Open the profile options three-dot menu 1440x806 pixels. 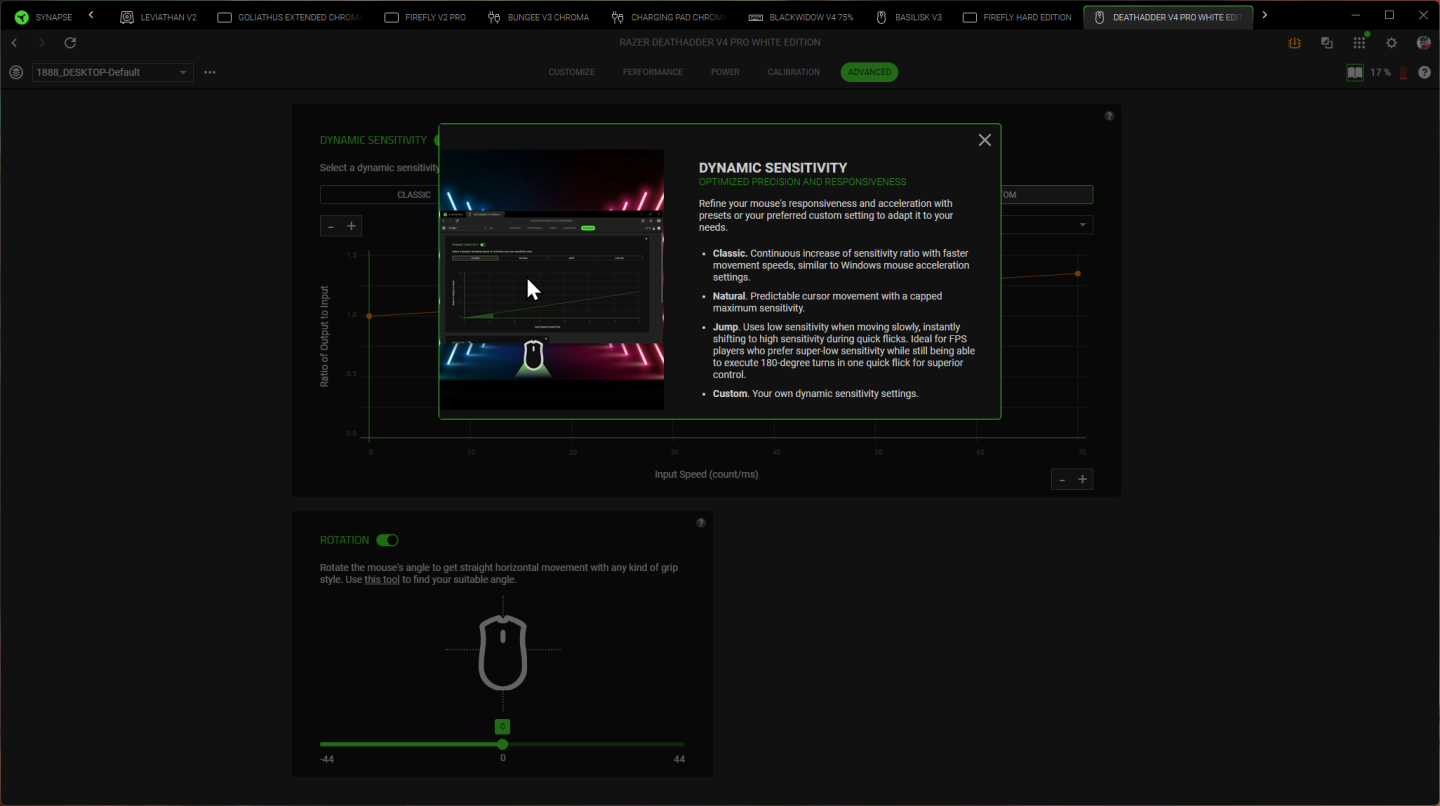pos(210,72)
